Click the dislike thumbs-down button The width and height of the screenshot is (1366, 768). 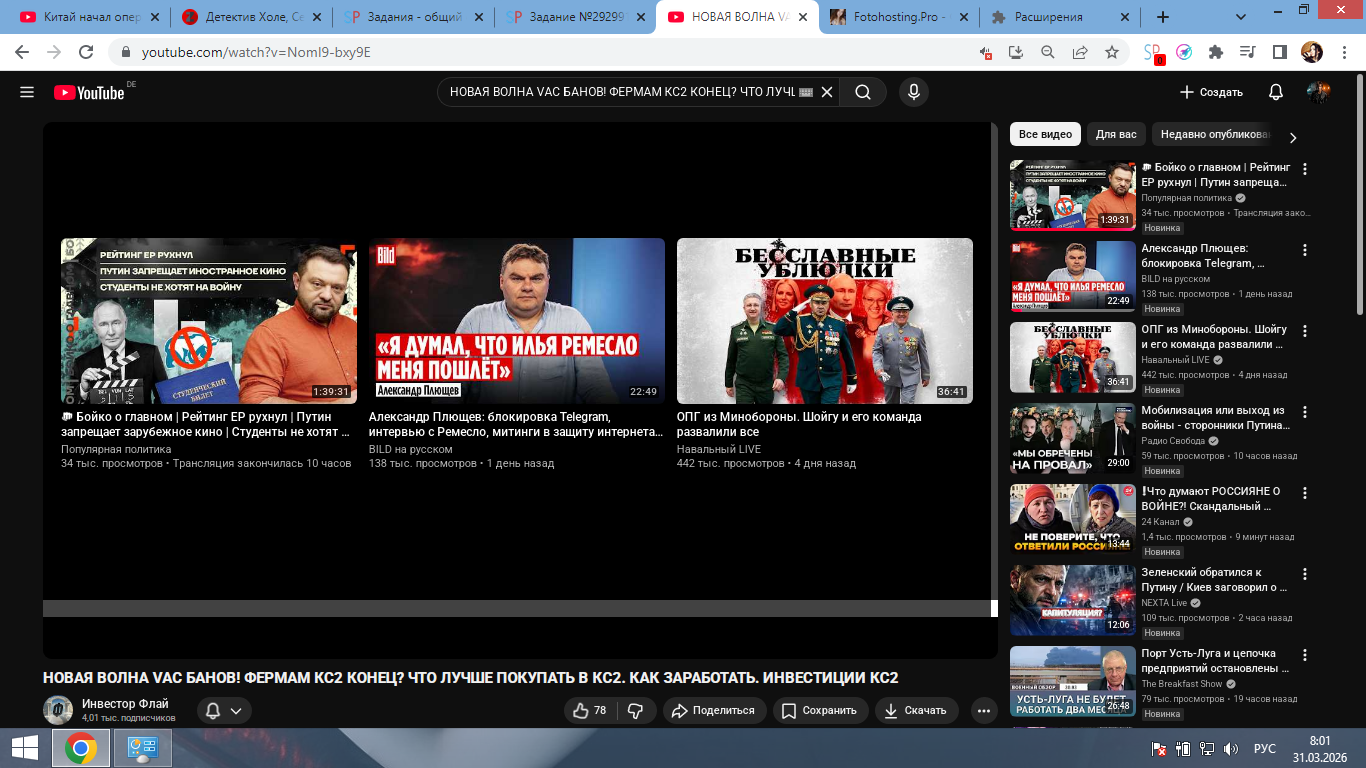click(636, 710)
